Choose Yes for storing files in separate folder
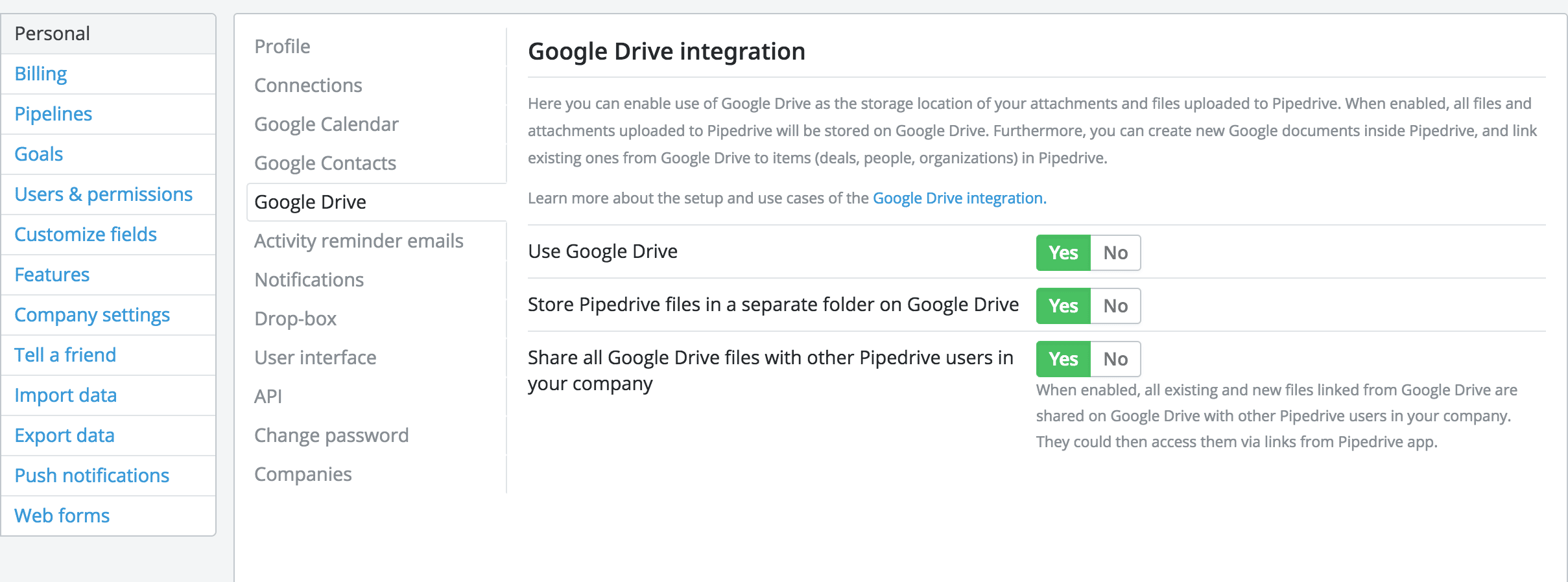The width and height of the screenshot is (1568, 582). (1063, 306)
